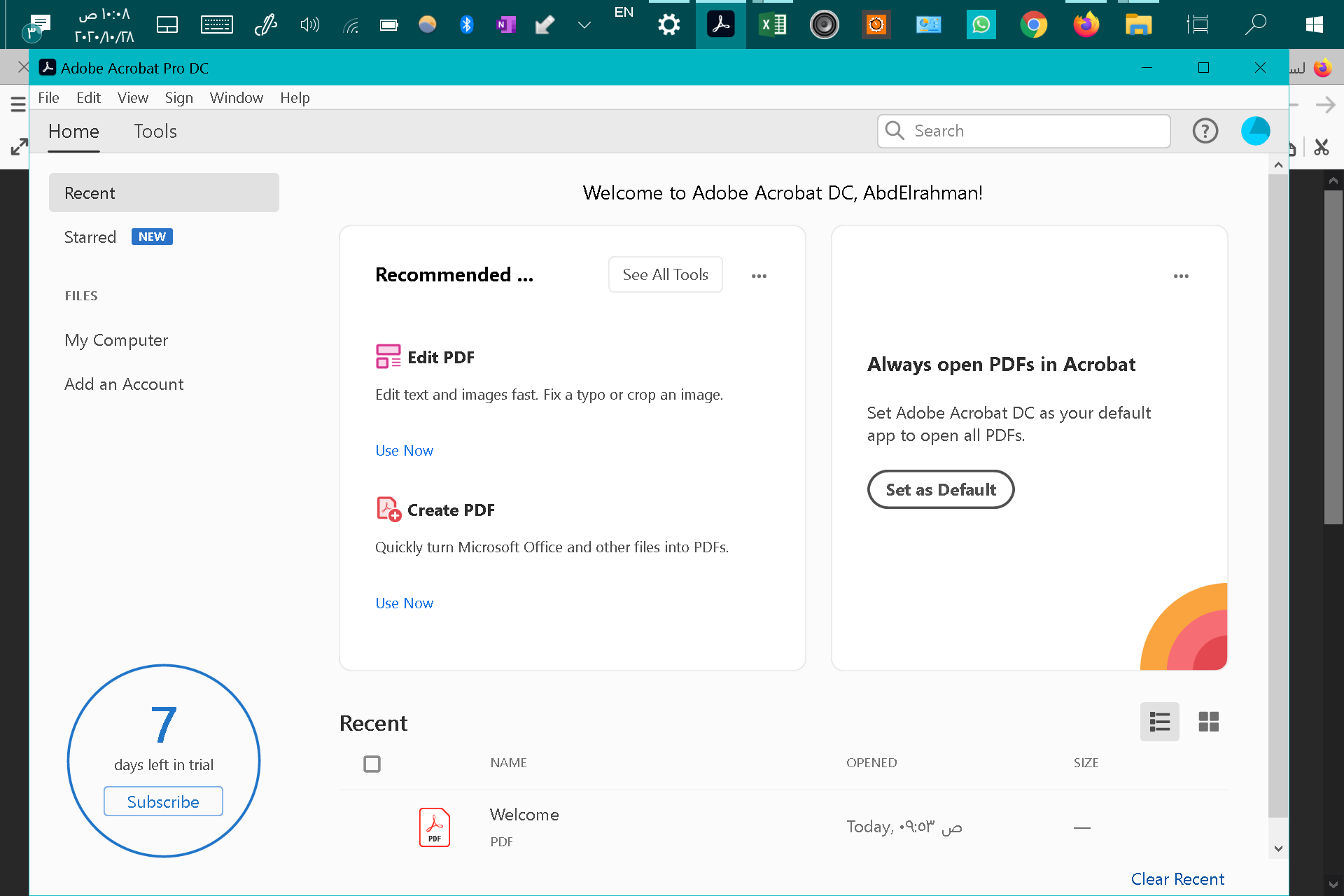Open Excel from the taskbar
This screenshot has height=896, width=1344.
[x=772, y=25]
